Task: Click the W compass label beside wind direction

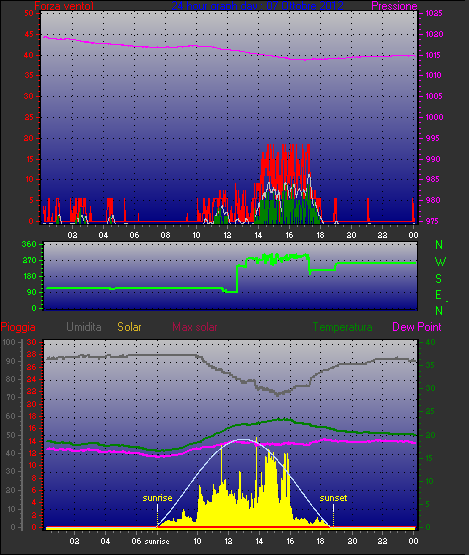Action: 440,262
